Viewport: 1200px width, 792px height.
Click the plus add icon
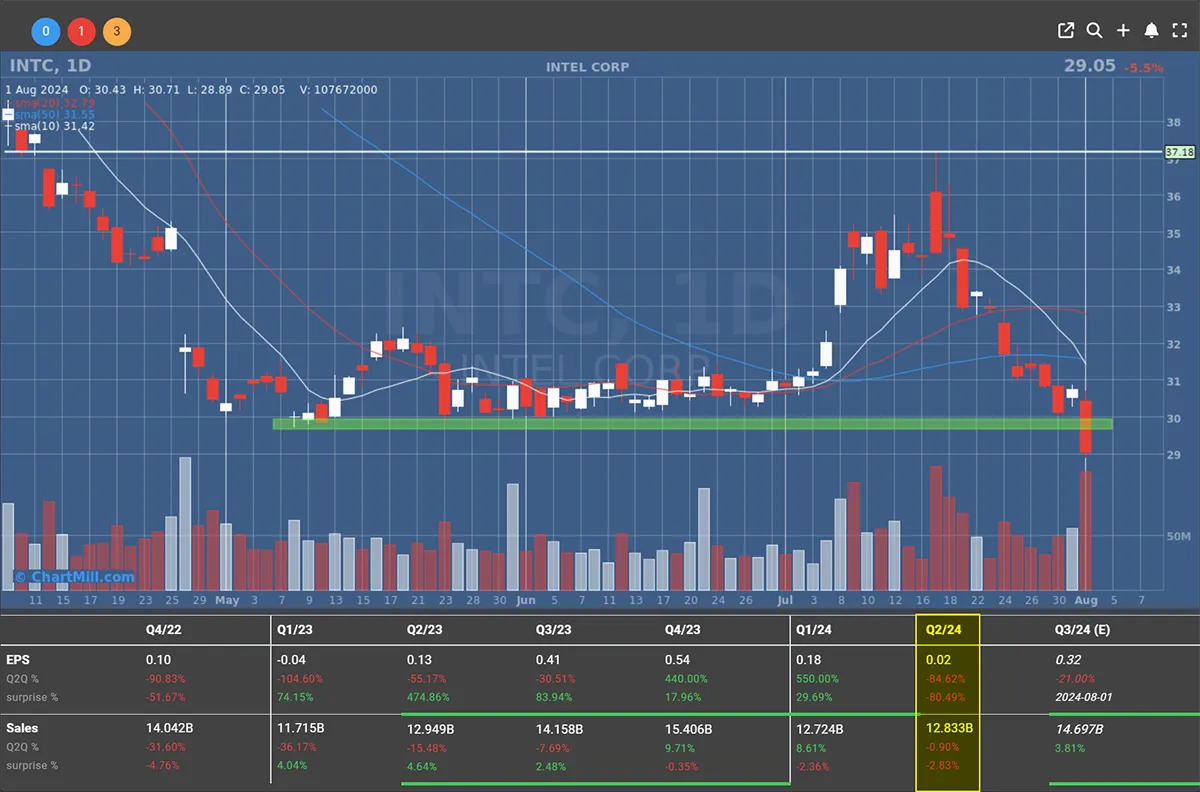pos(1123,31)
